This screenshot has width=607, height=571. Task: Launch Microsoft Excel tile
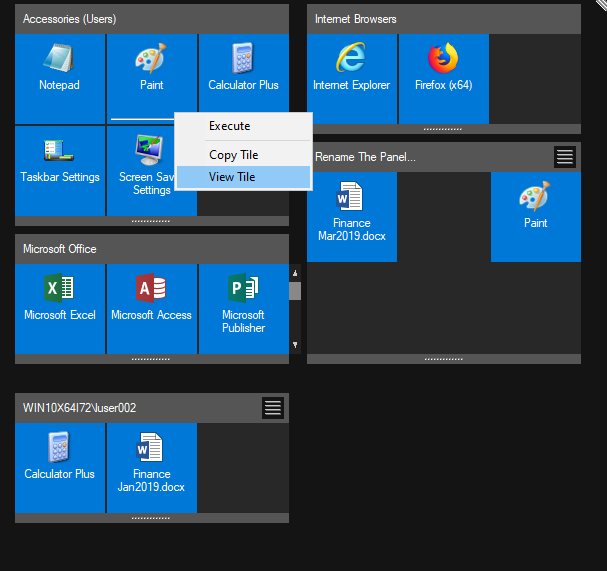[x=59, y=299]
